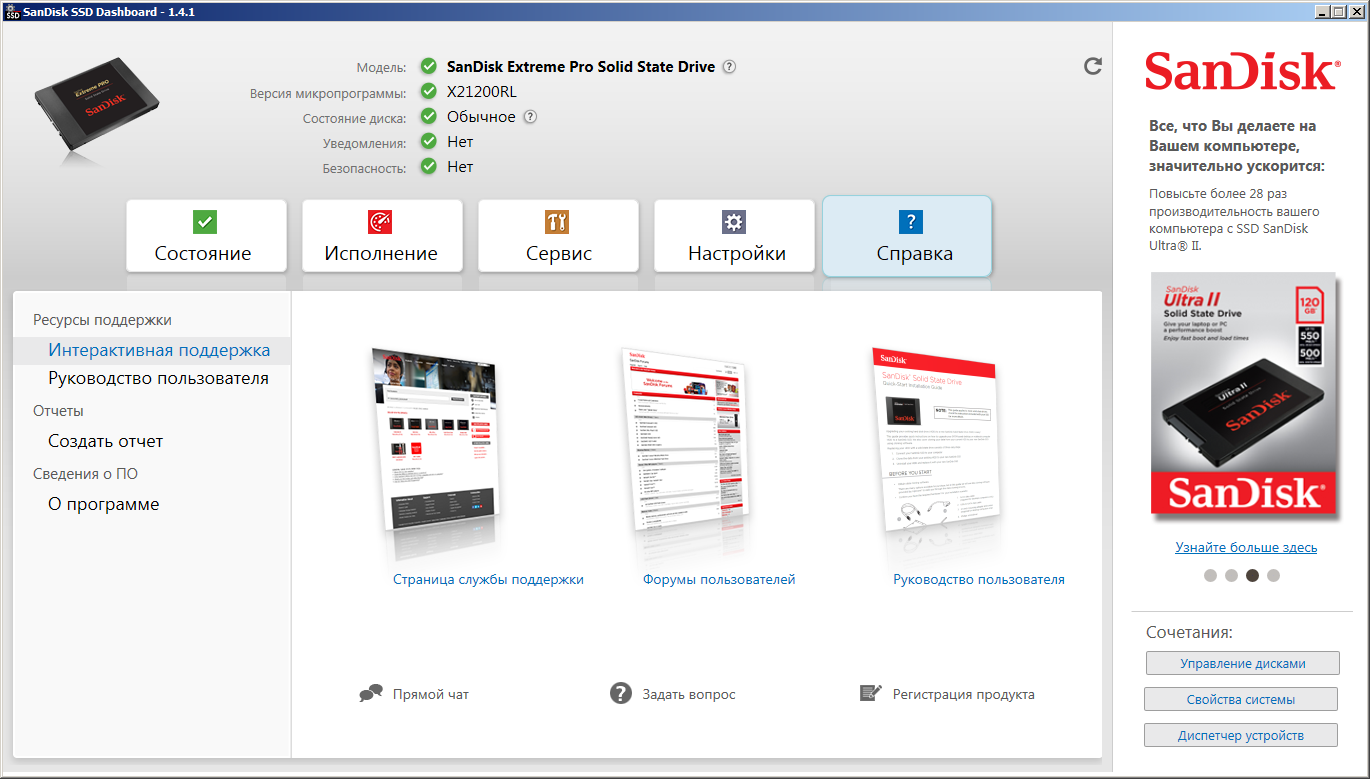1370x779 pixels.
Task: Switch to the Исполнение tab
Action: (x=382, y=236)
